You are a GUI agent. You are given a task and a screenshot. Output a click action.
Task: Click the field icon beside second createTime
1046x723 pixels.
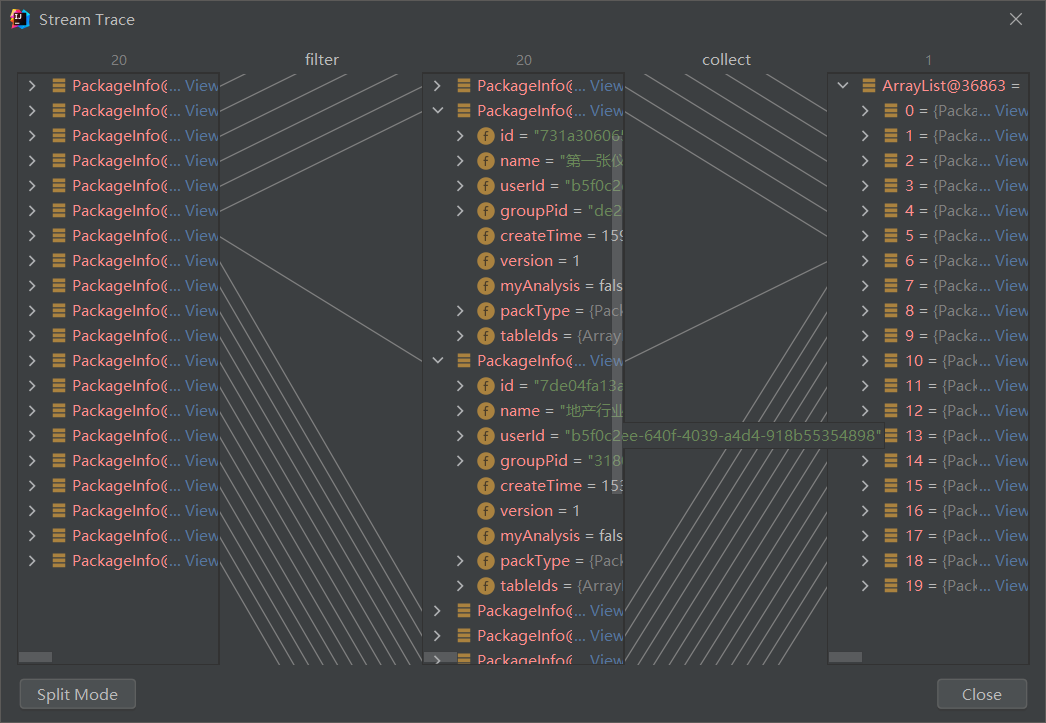pyautogui.click(x=486, y=486)
